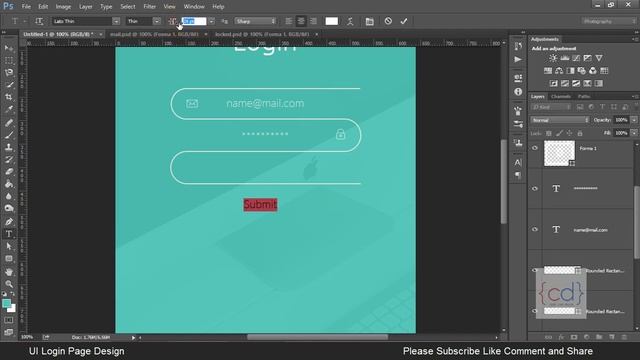The width and height of the screenshot is (640, 360).
Task: Lock all with padlock icon
Action: pos(580,133)
